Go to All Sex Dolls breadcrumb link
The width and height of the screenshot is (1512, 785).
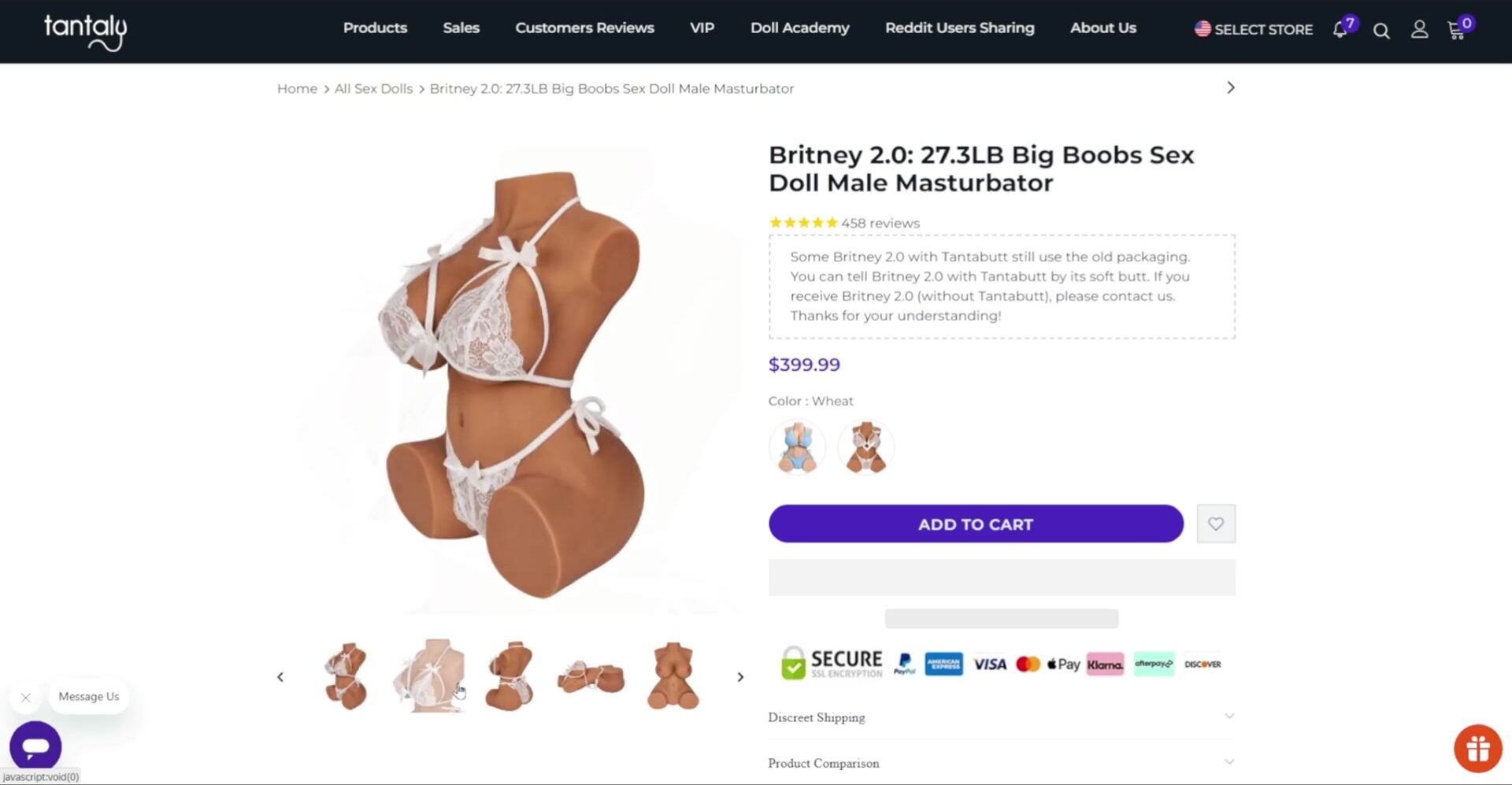pyautogui.click(x=373, y=89)
